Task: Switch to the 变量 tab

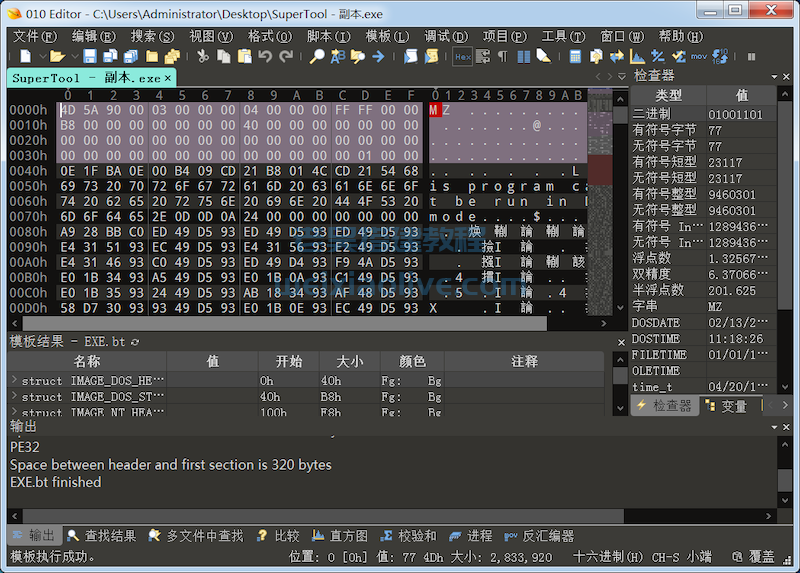Action: click(x=727, y=406)
